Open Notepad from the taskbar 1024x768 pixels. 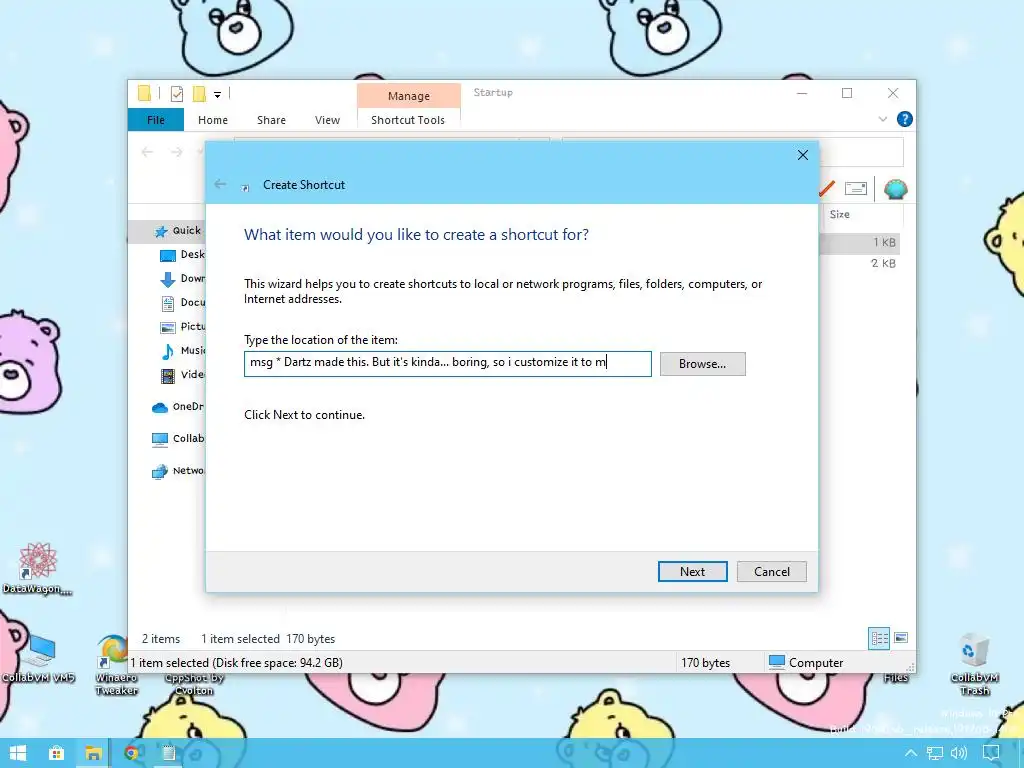click(168, 753)
